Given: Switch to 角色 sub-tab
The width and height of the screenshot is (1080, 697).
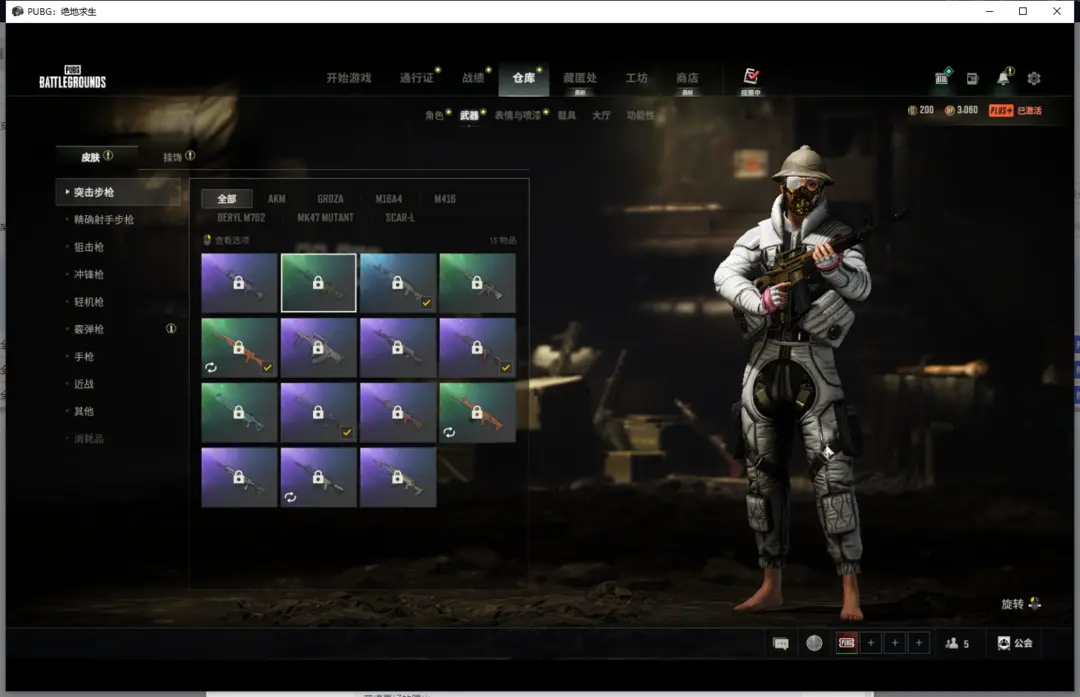Looking at the screenshot, I should 435,115.
